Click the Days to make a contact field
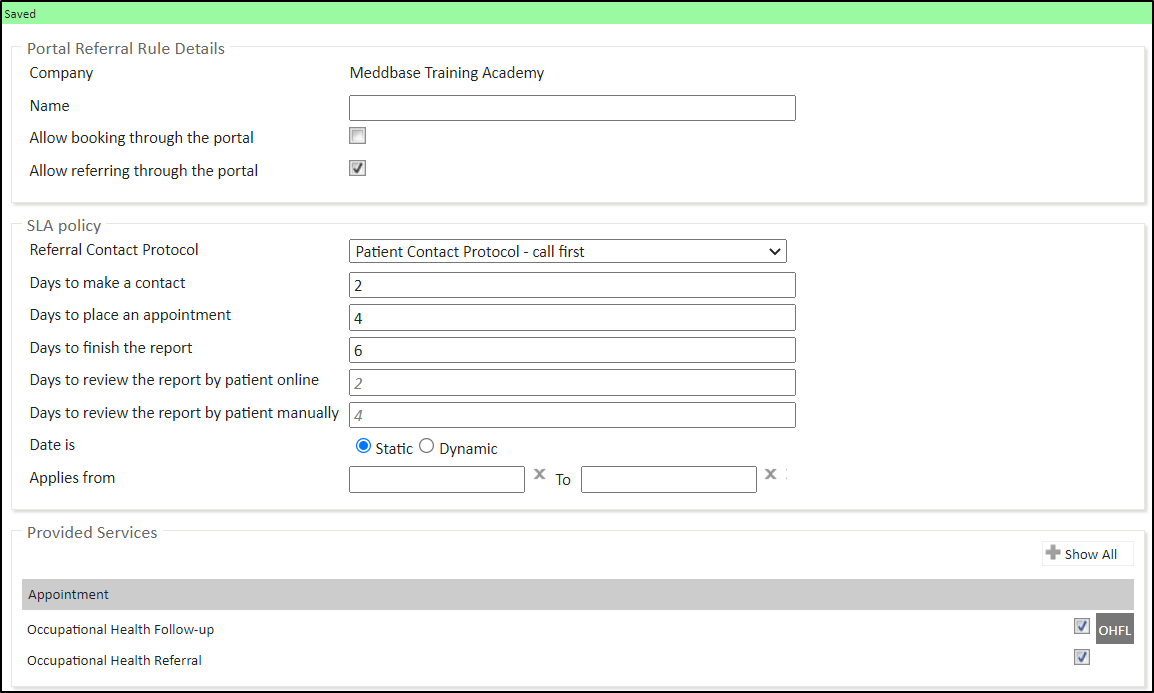Viewport: 1154px width, 693px height. pyautogui.click(x=572, y=285)
